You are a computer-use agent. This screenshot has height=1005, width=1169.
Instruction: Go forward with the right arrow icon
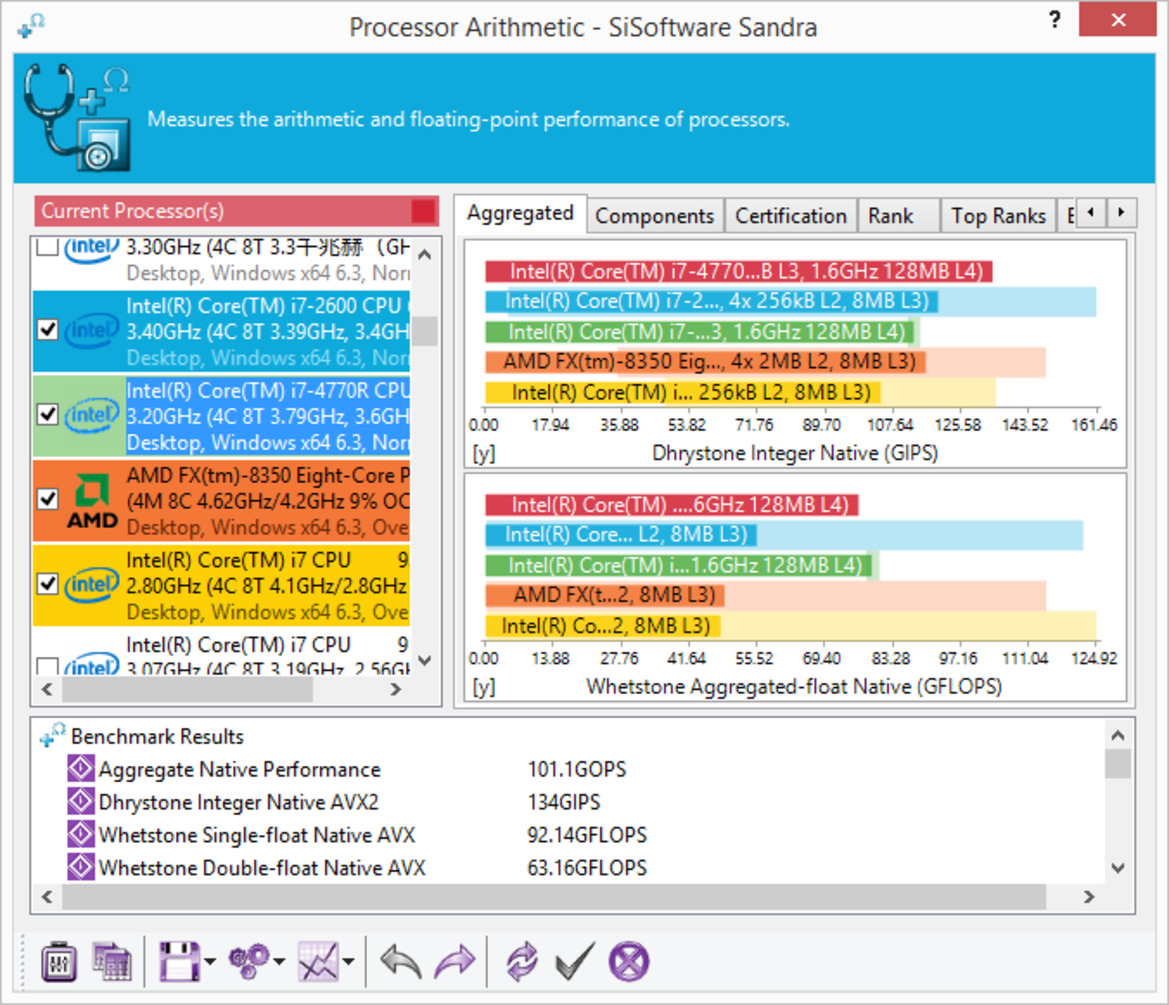[x=455, y=962]
